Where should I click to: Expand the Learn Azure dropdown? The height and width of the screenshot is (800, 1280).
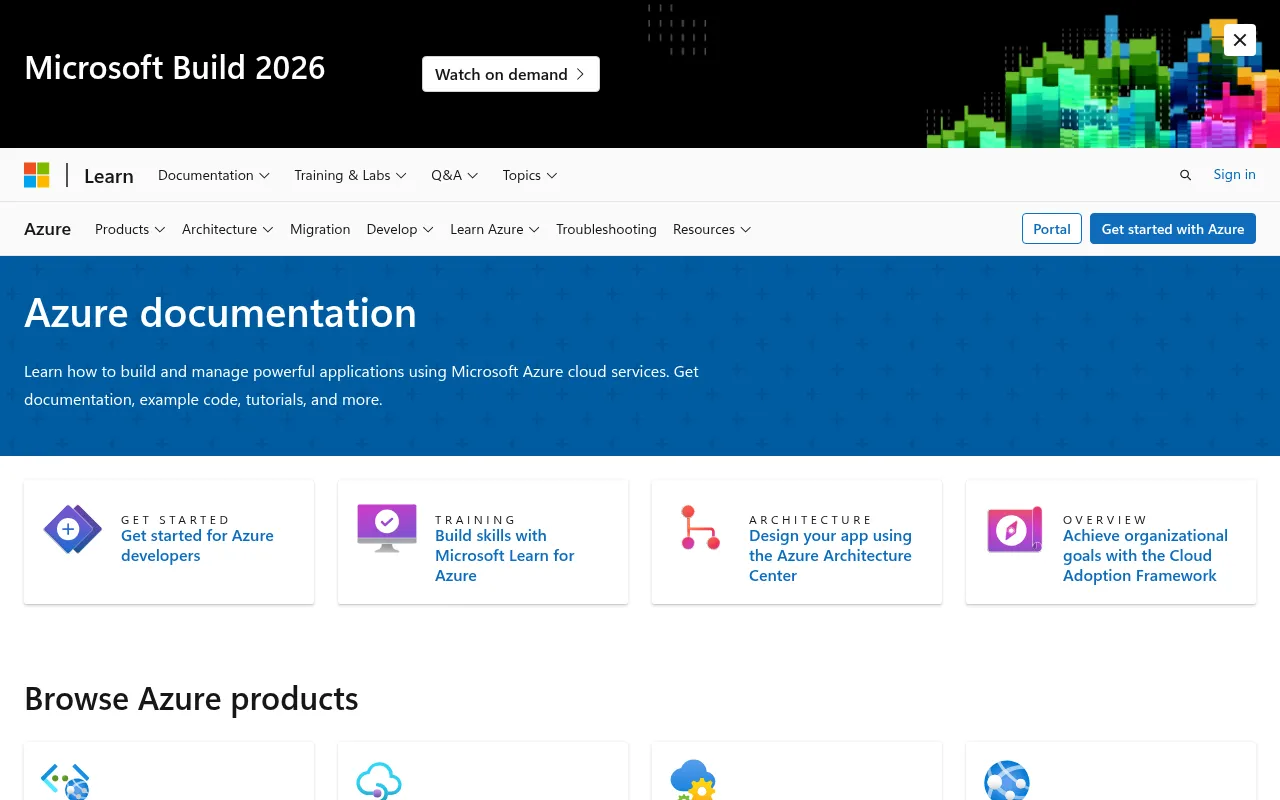point(495,229)
